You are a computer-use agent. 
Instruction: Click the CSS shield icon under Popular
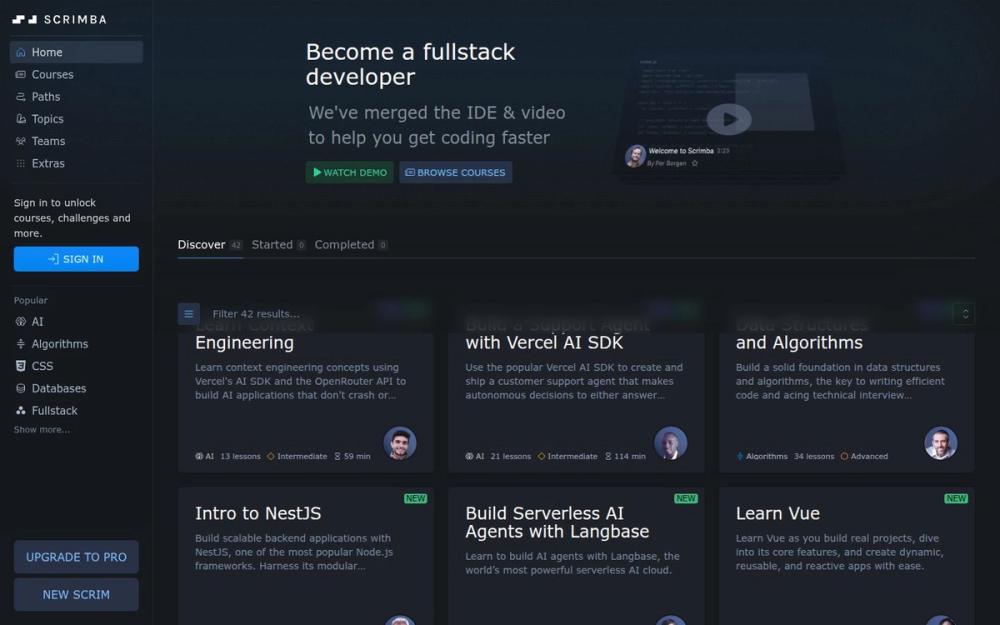21,366
